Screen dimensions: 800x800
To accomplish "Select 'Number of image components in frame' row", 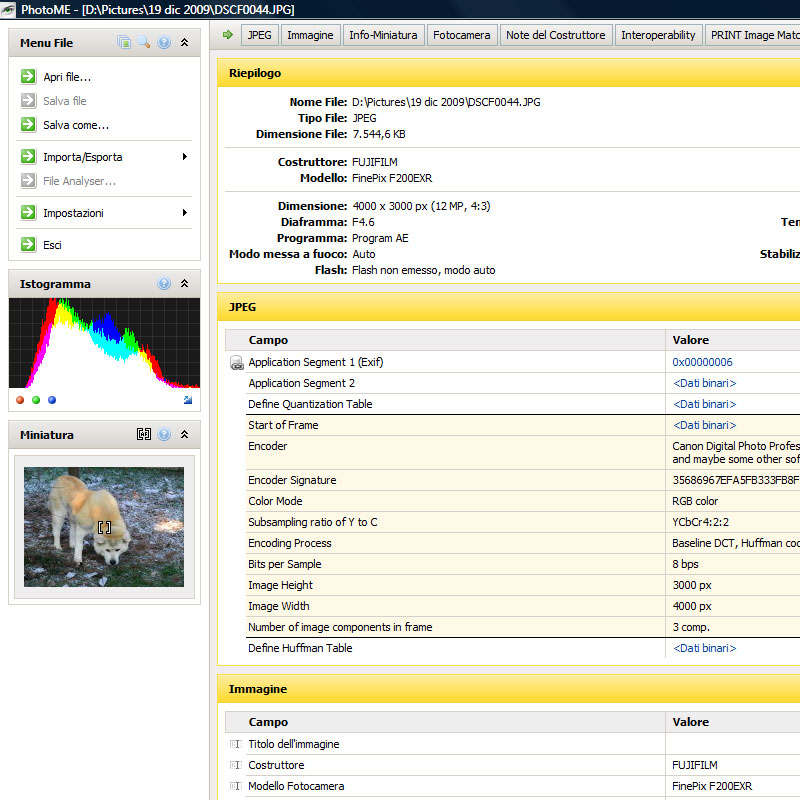I will [x=522, y=627].
